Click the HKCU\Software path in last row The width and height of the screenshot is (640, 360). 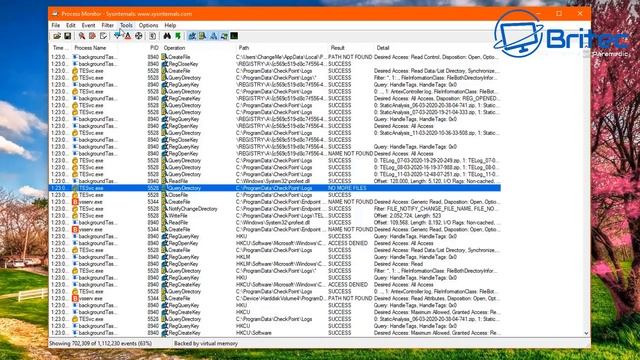coord(254,333)
